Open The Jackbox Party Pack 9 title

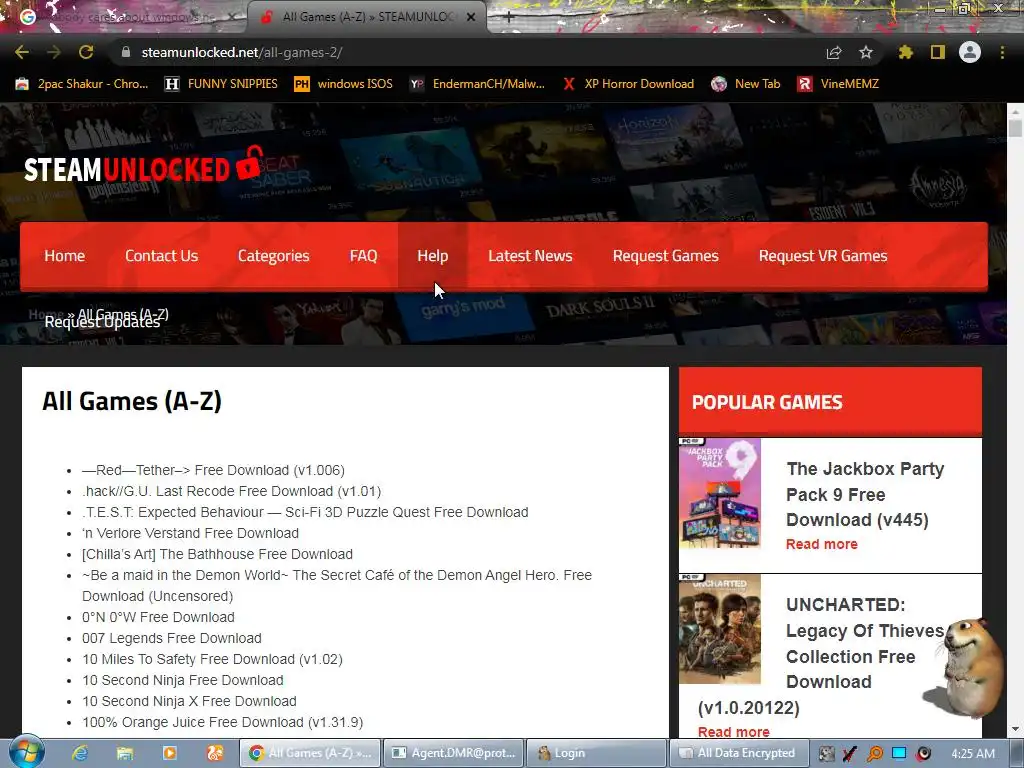coord(865,494)
